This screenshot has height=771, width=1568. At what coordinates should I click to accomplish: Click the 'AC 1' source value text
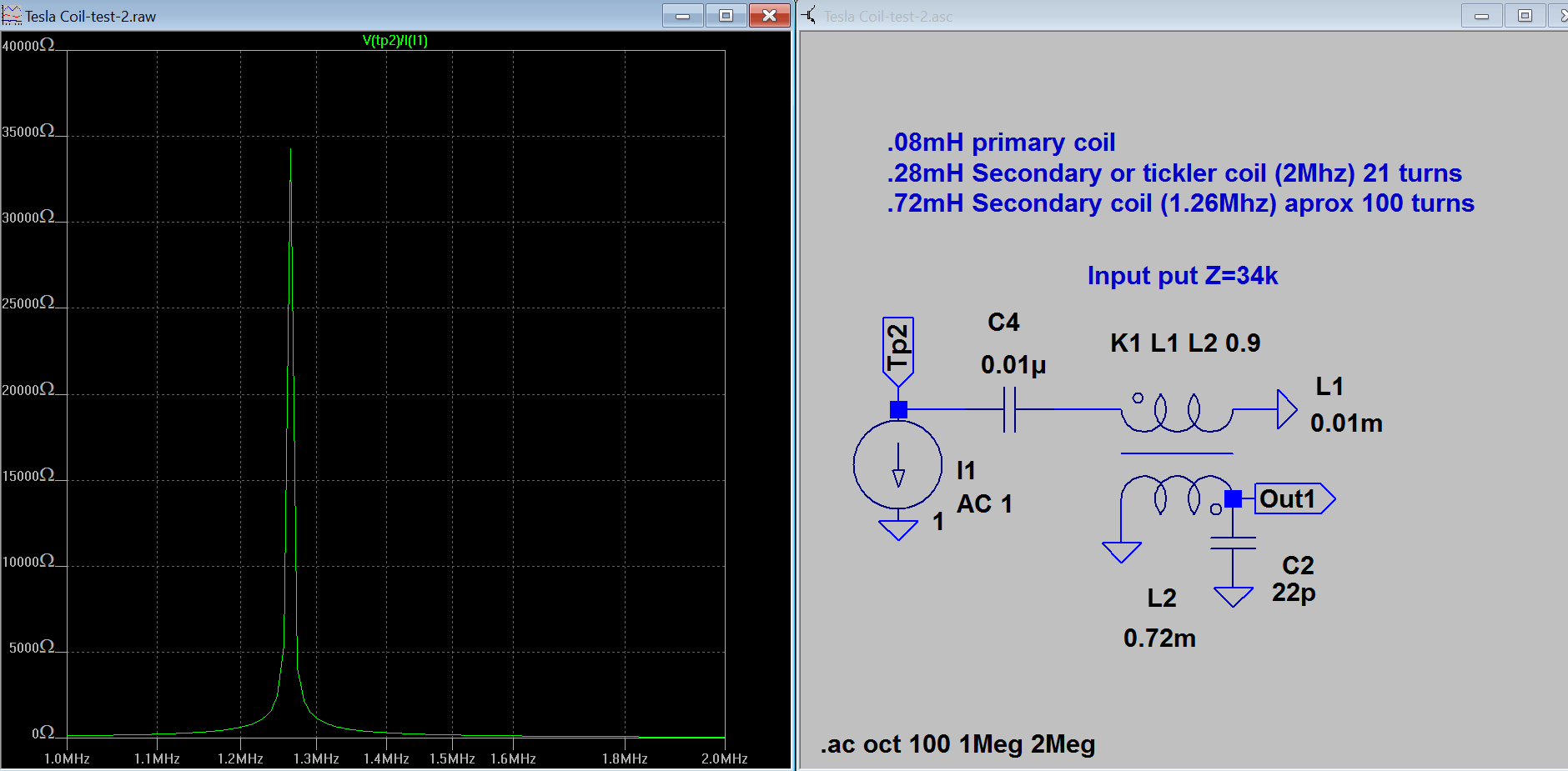984,503
